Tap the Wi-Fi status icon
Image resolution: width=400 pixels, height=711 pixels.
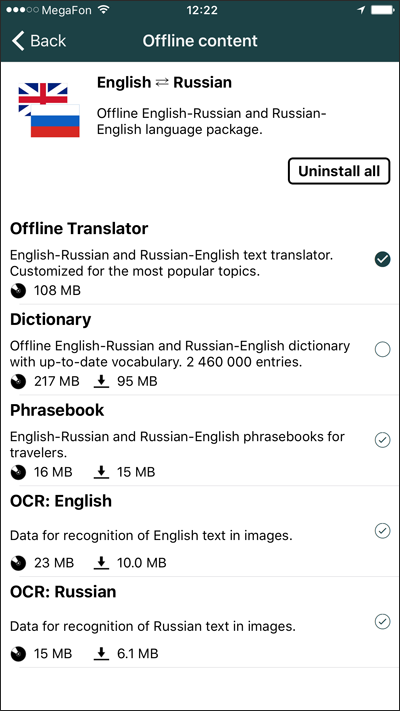point(104,10)
